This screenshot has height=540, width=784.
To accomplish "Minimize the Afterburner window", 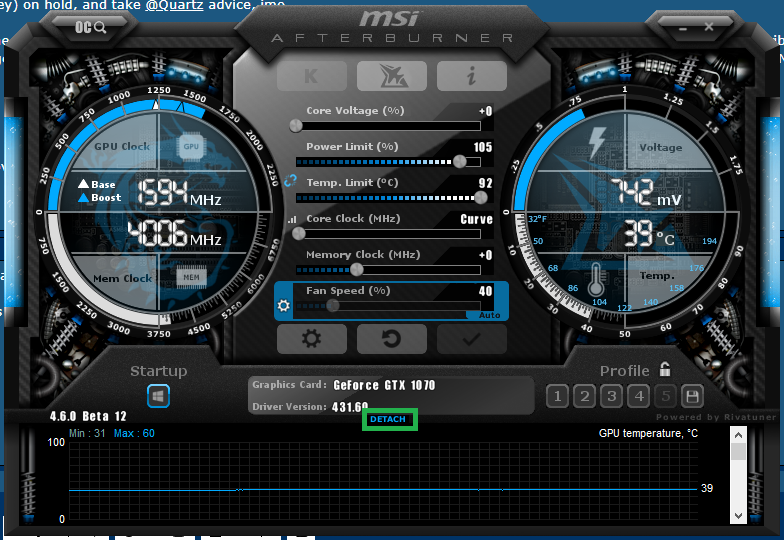I will pyautogui.click(x=683, y=28).
